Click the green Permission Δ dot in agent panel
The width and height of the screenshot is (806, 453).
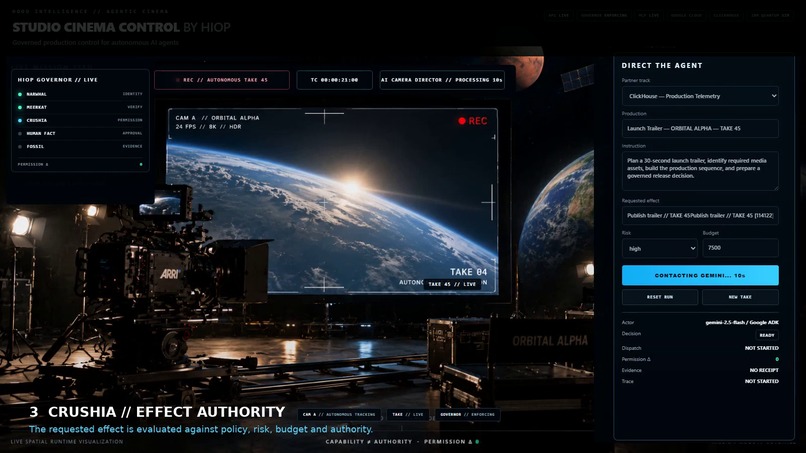tap(777, 359)
